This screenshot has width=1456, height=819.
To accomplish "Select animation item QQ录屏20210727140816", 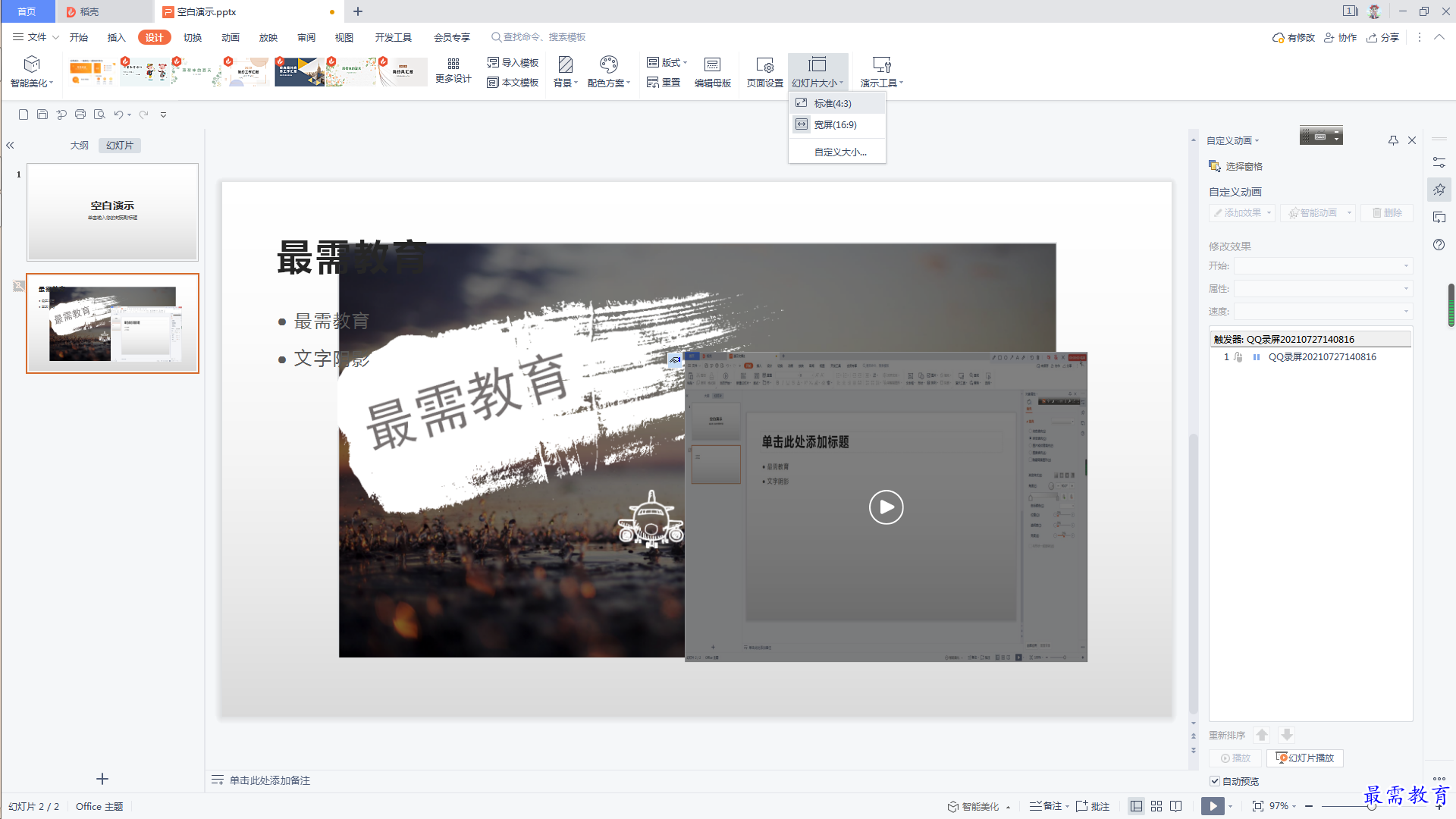I will tap(1311, 357).
